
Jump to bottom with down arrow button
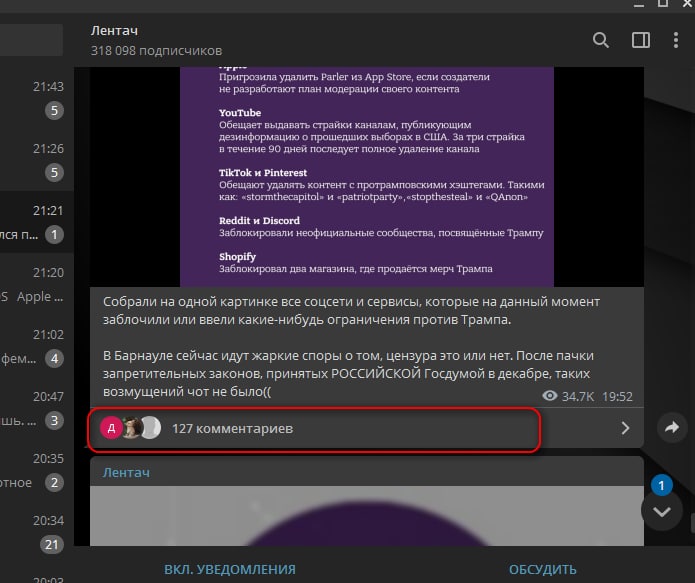661,512
